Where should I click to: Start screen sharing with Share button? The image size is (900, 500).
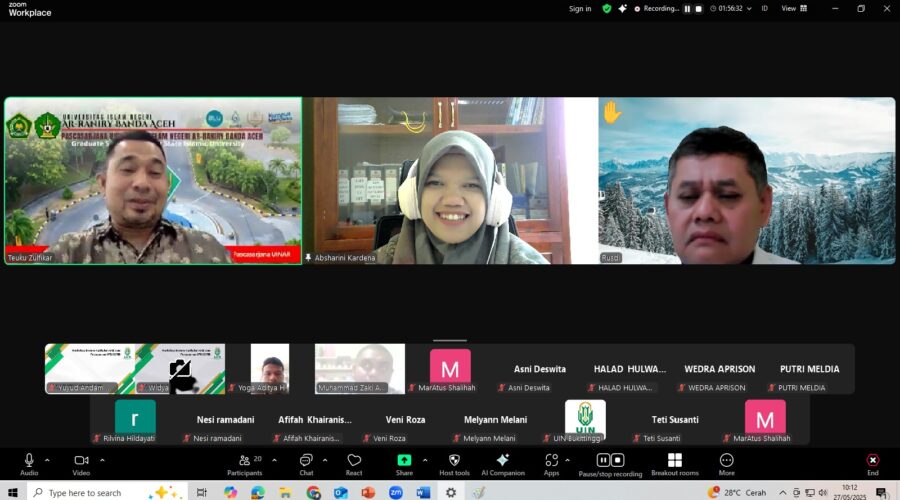pyautogui.click(x=404, y=463)
